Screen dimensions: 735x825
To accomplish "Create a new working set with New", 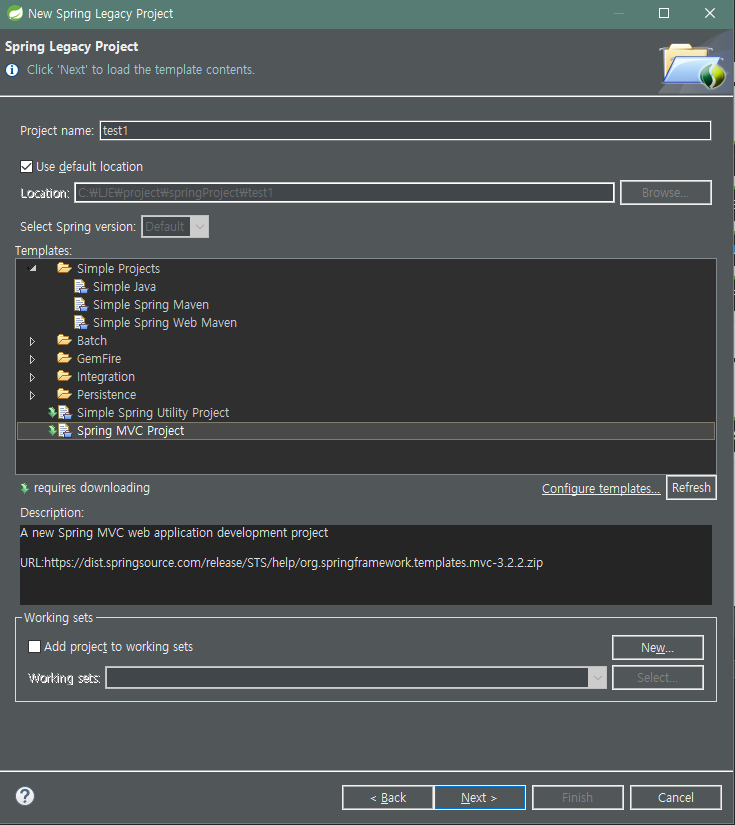I will point(658,648).
